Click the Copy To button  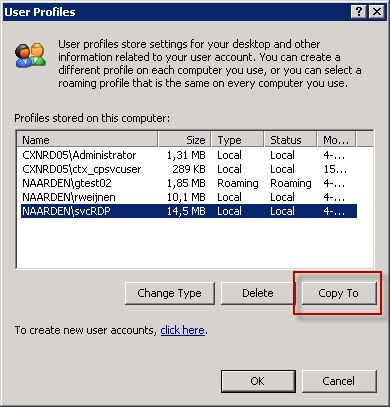click(339, 293)
